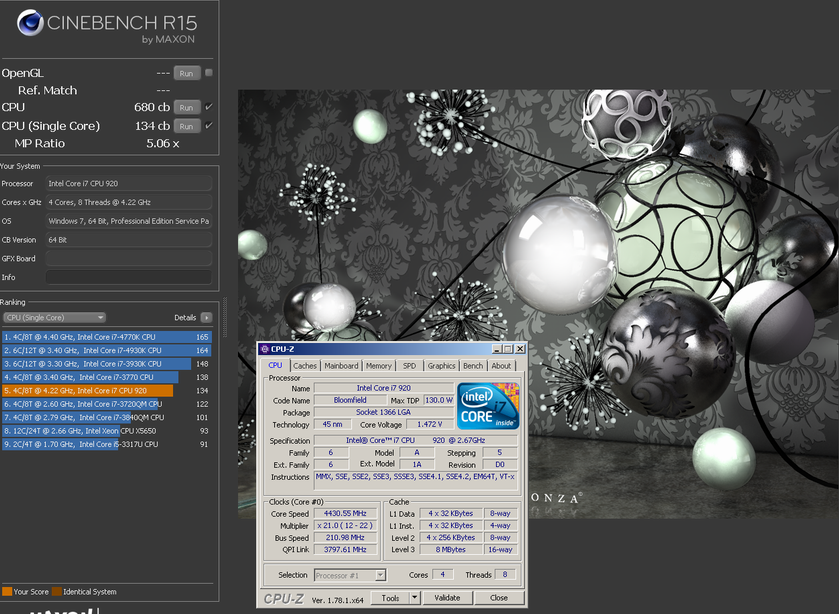Switch to the About tab in CPU-Z

(x=501, y=366)
